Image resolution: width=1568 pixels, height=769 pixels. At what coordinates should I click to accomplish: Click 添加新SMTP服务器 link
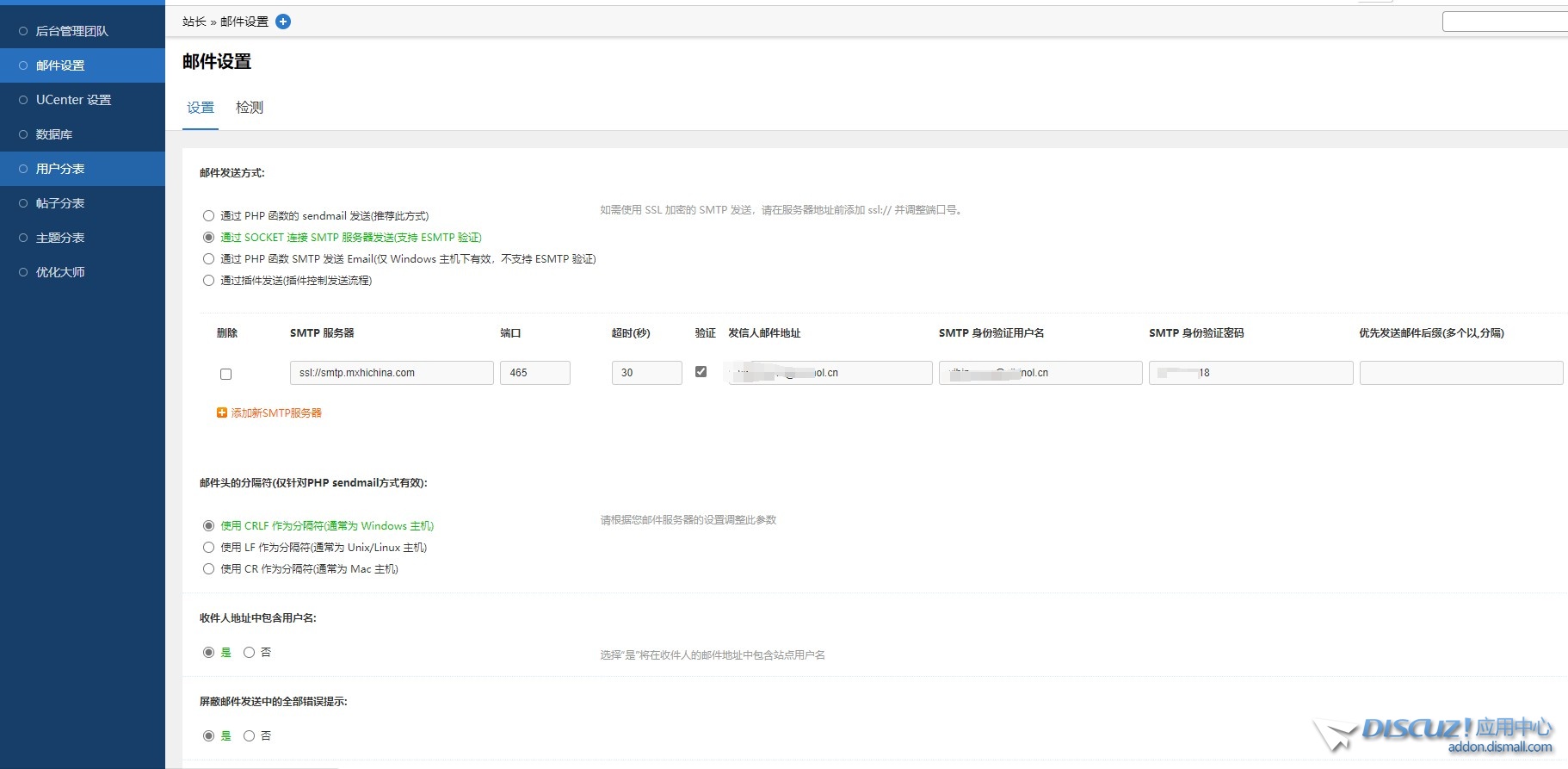276,413
